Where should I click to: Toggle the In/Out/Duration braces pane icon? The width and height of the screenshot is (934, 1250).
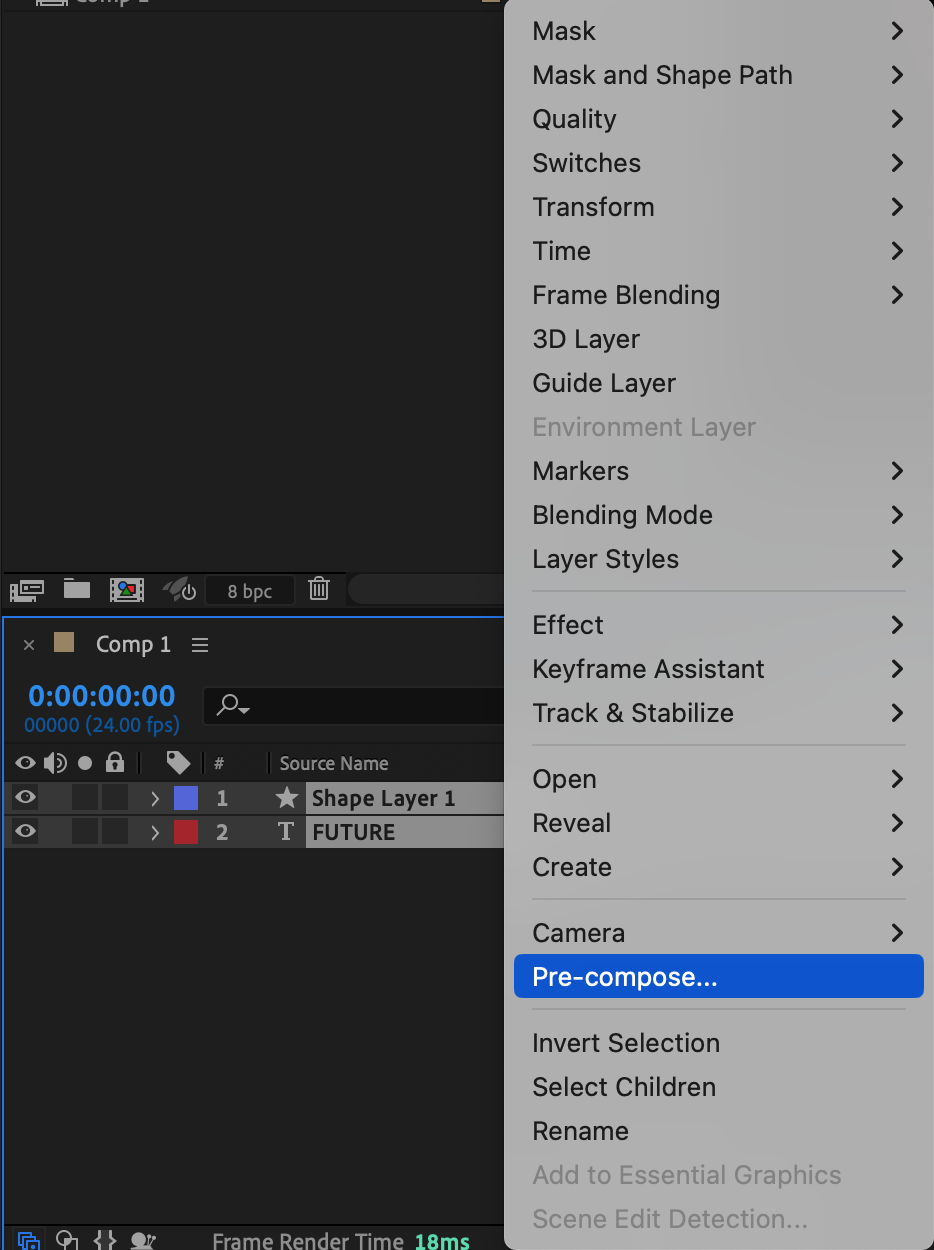pyautogui.click(x=105, y=1240)
